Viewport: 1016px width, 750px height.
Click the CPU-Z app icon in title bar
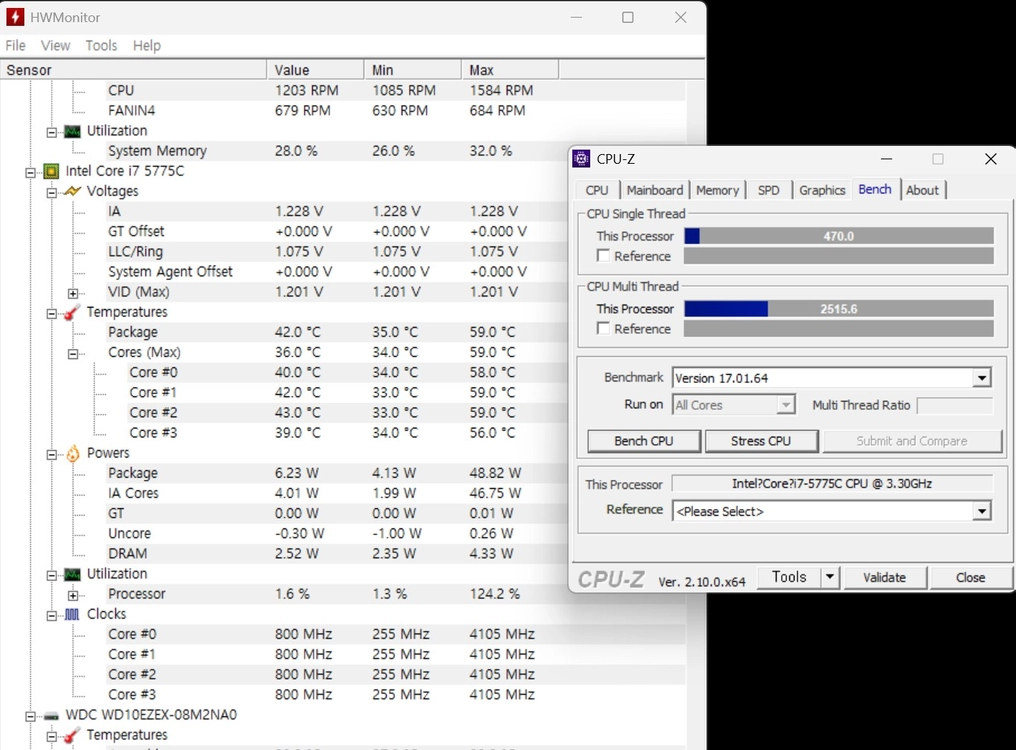581,159
